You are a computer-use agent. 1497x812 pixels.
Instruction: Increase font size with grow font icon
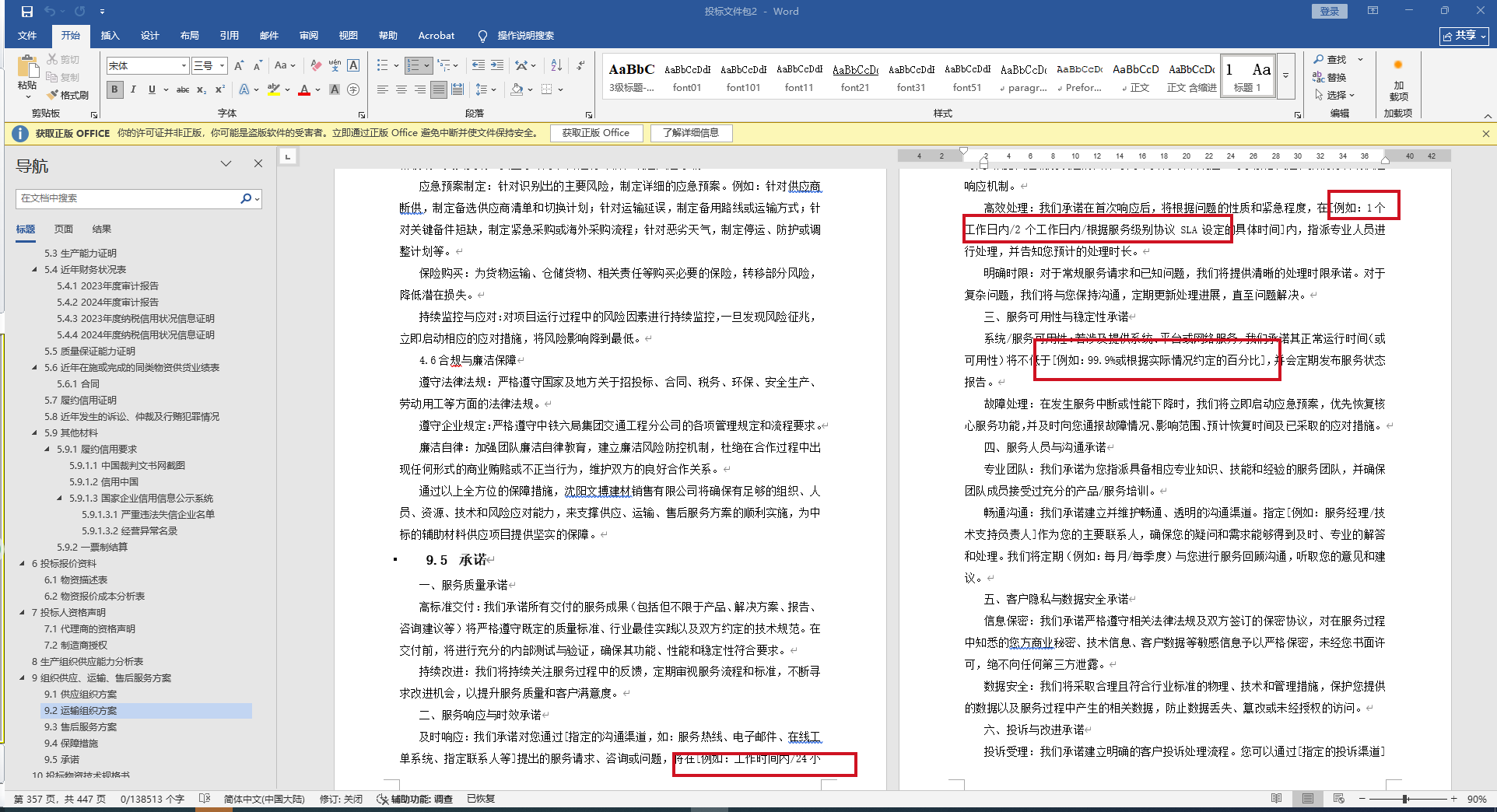coord(239,66)
